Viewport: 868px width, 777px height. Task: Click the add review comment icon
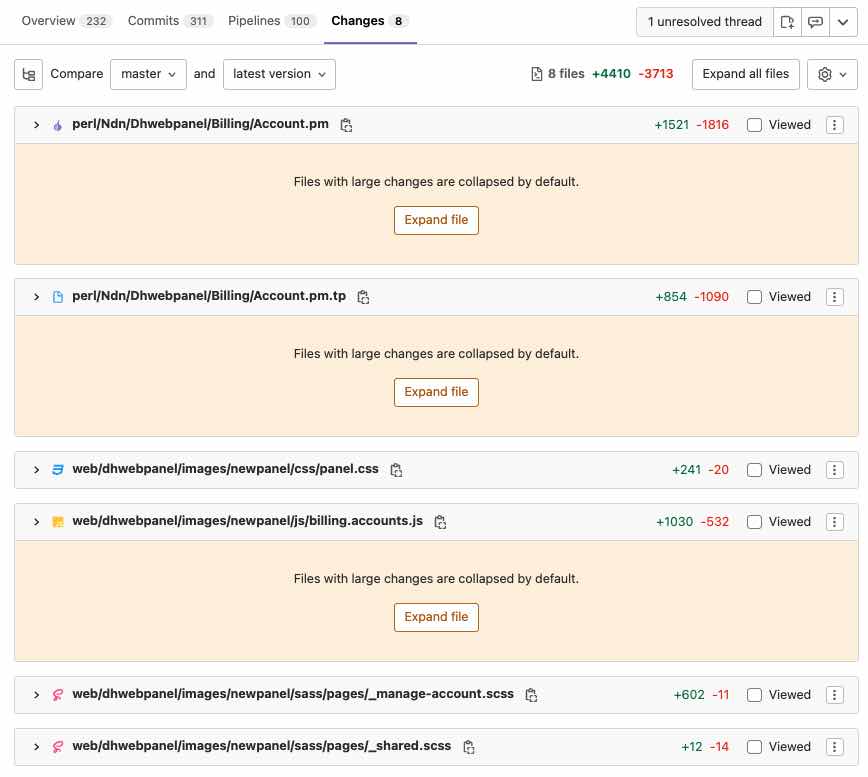pyautogui.click(x=787, y=22)
